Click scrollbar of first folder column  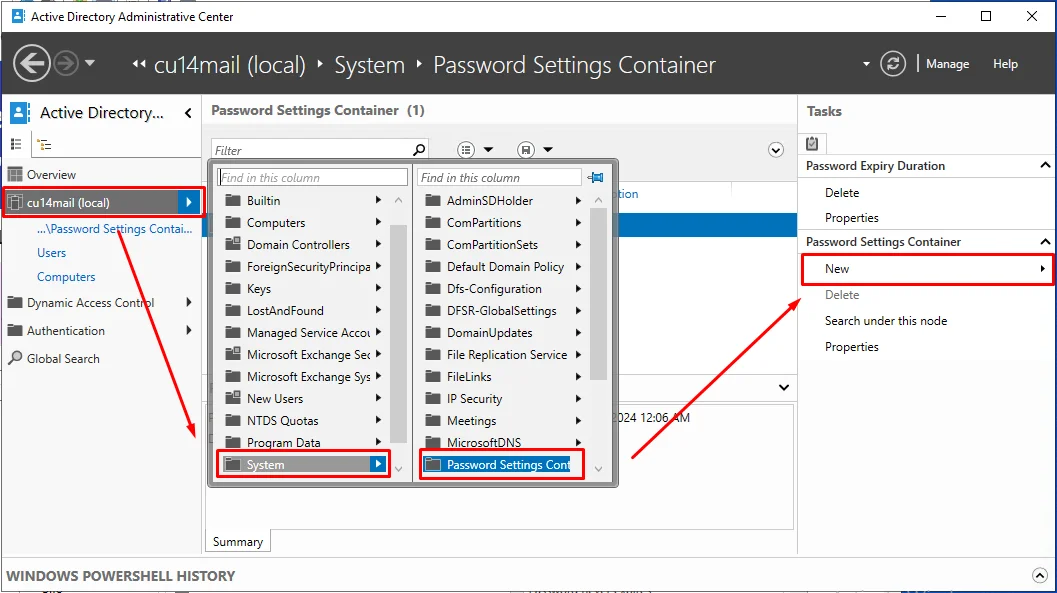(x=398, y=334)
